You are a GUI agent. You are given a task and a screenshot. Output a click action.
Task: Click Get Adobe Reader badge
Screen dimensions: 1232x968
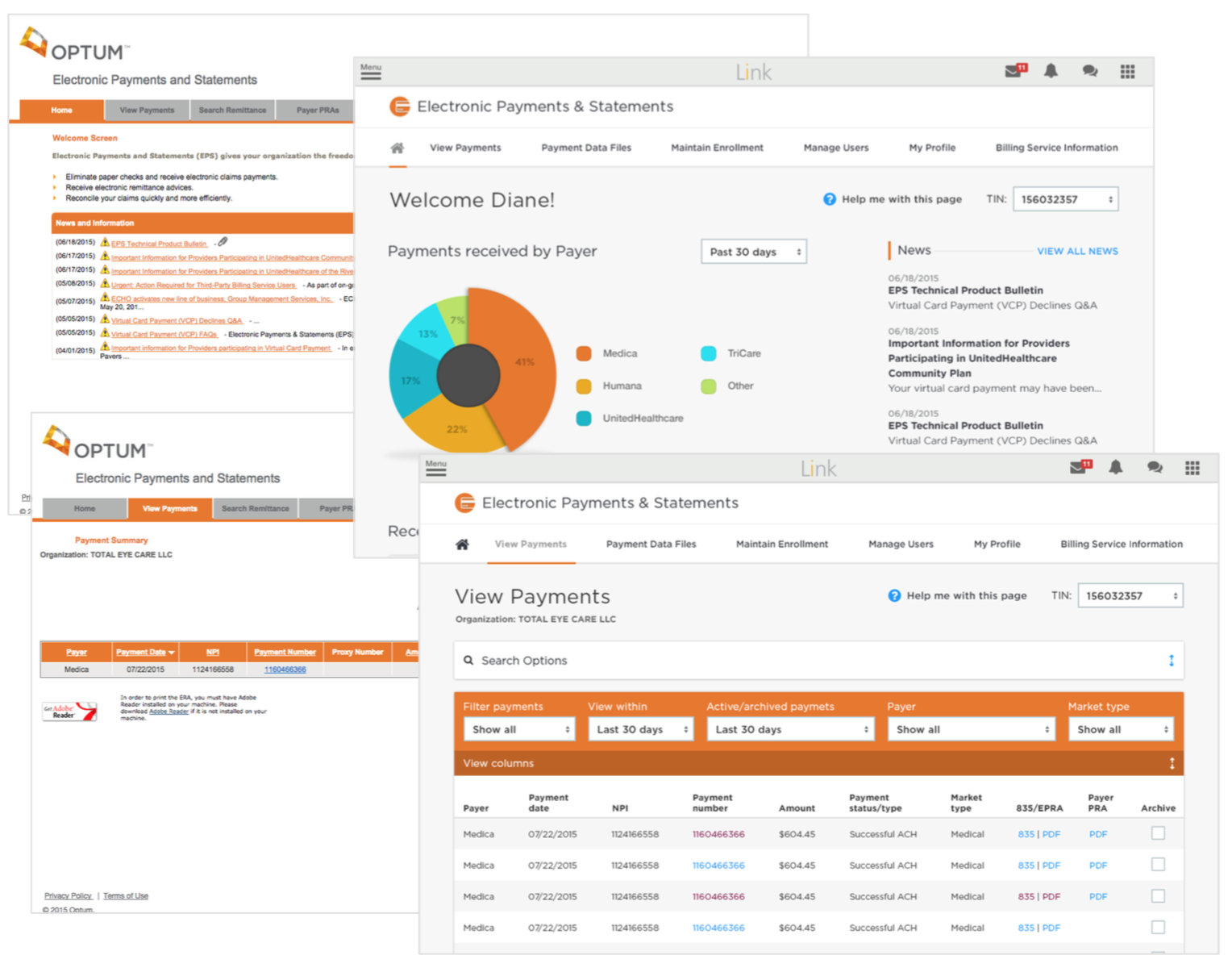pos(69,711)
